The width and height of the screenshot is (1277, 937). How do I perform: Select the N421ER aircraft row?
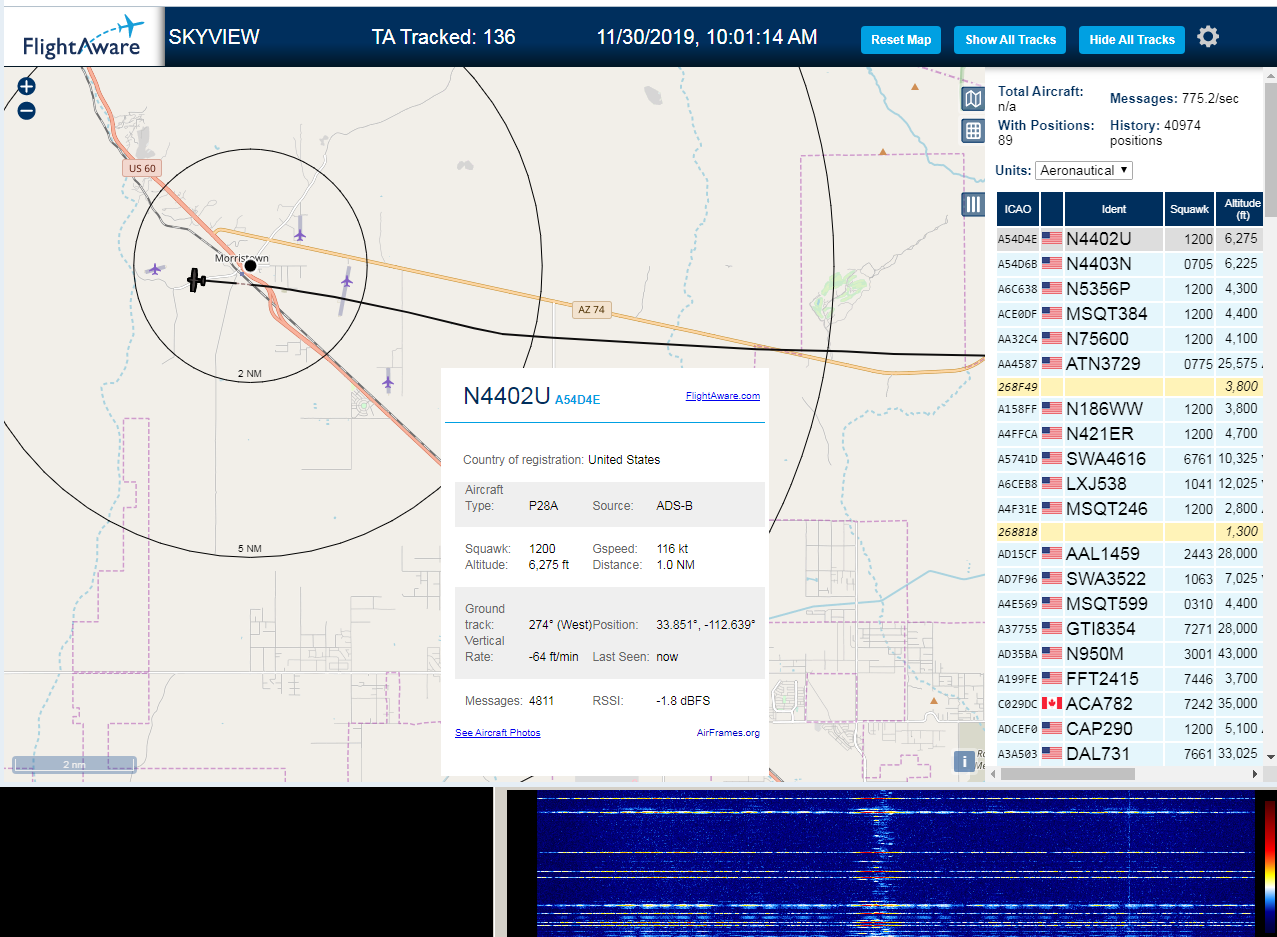coord(1130,434)
